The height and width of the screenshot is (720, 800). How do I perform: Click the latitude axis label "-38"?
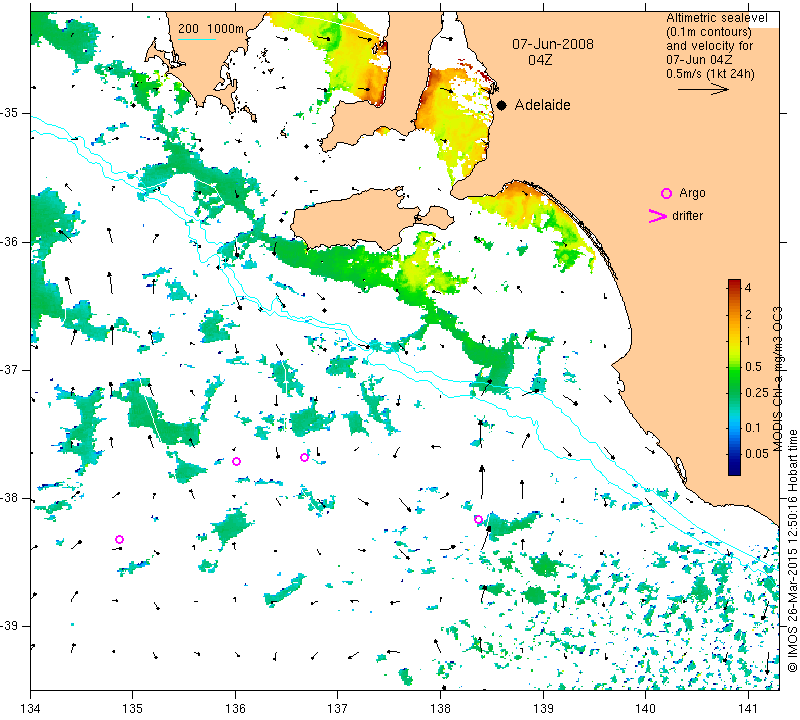(x=10, y=498)
